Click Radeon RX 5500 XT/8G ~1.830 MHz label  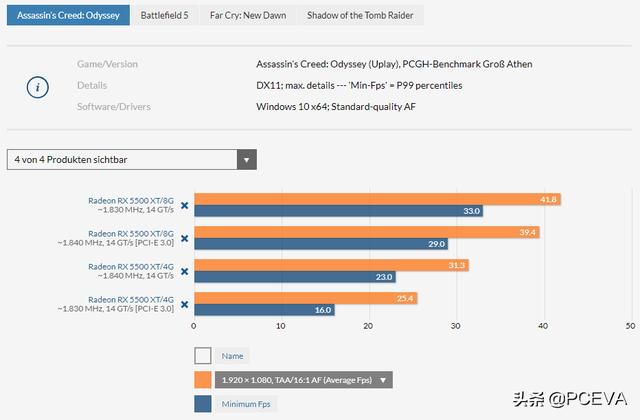click(x=131, y=205)
